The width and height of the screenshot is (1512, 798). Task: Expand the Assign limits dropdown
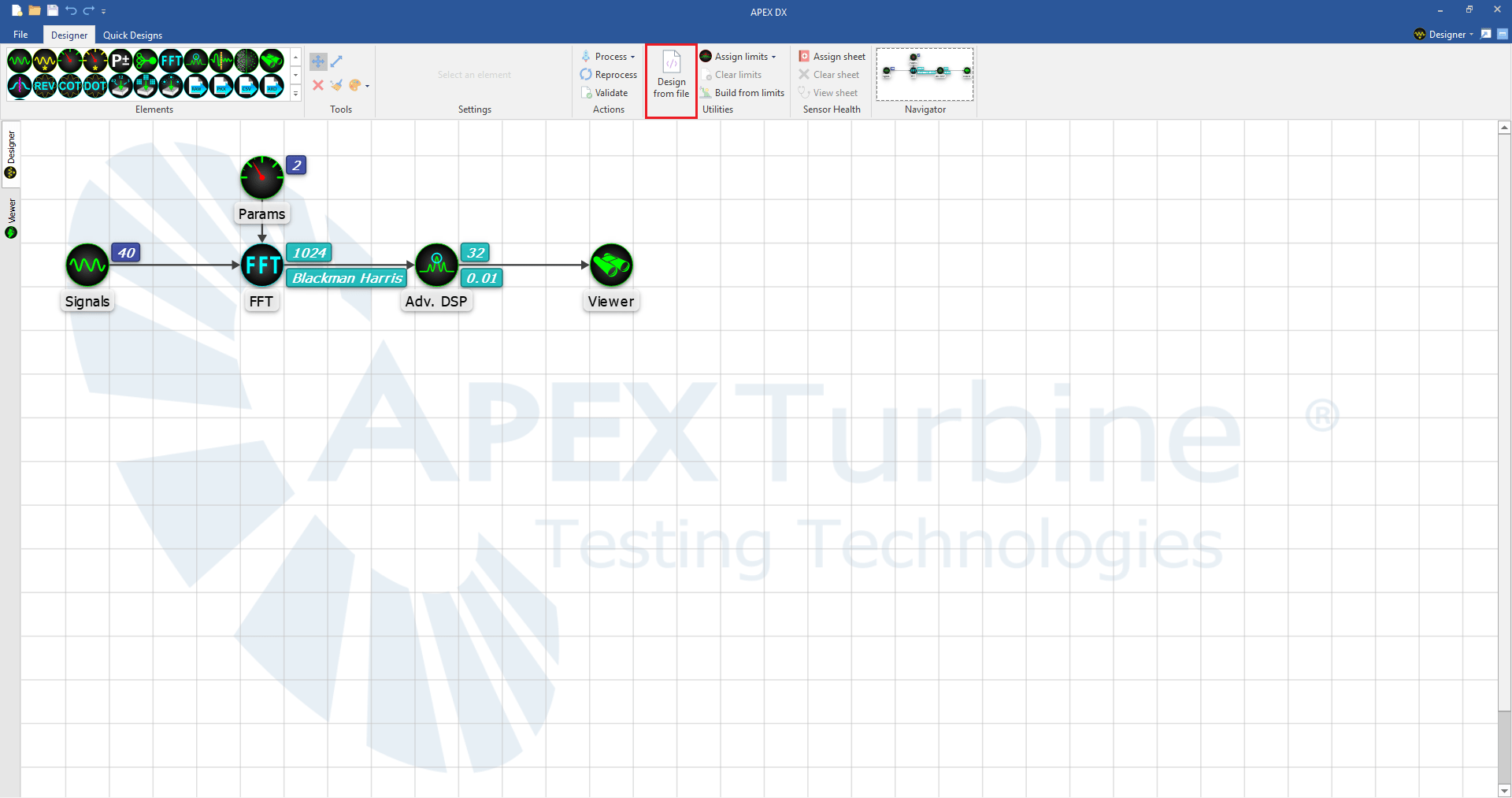tap(738, 57)
